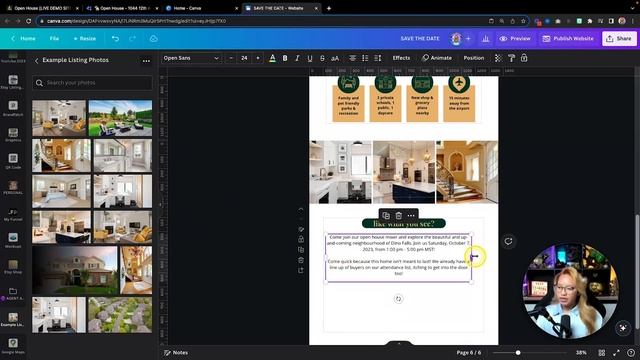The width and height of the screenshot is (640, 360).
Task: Increase font size with plus button
Action: (258, 58)
